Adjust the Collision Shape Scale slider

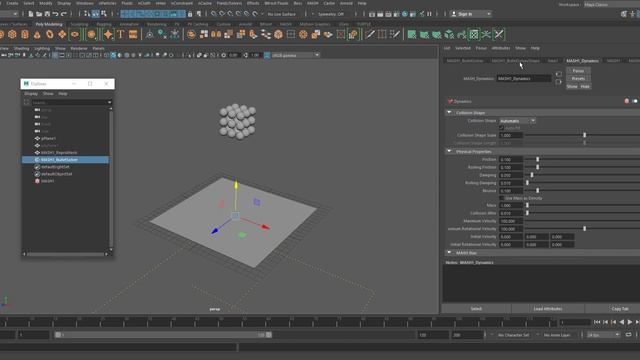pyautogui.click(x=584, y=135)
